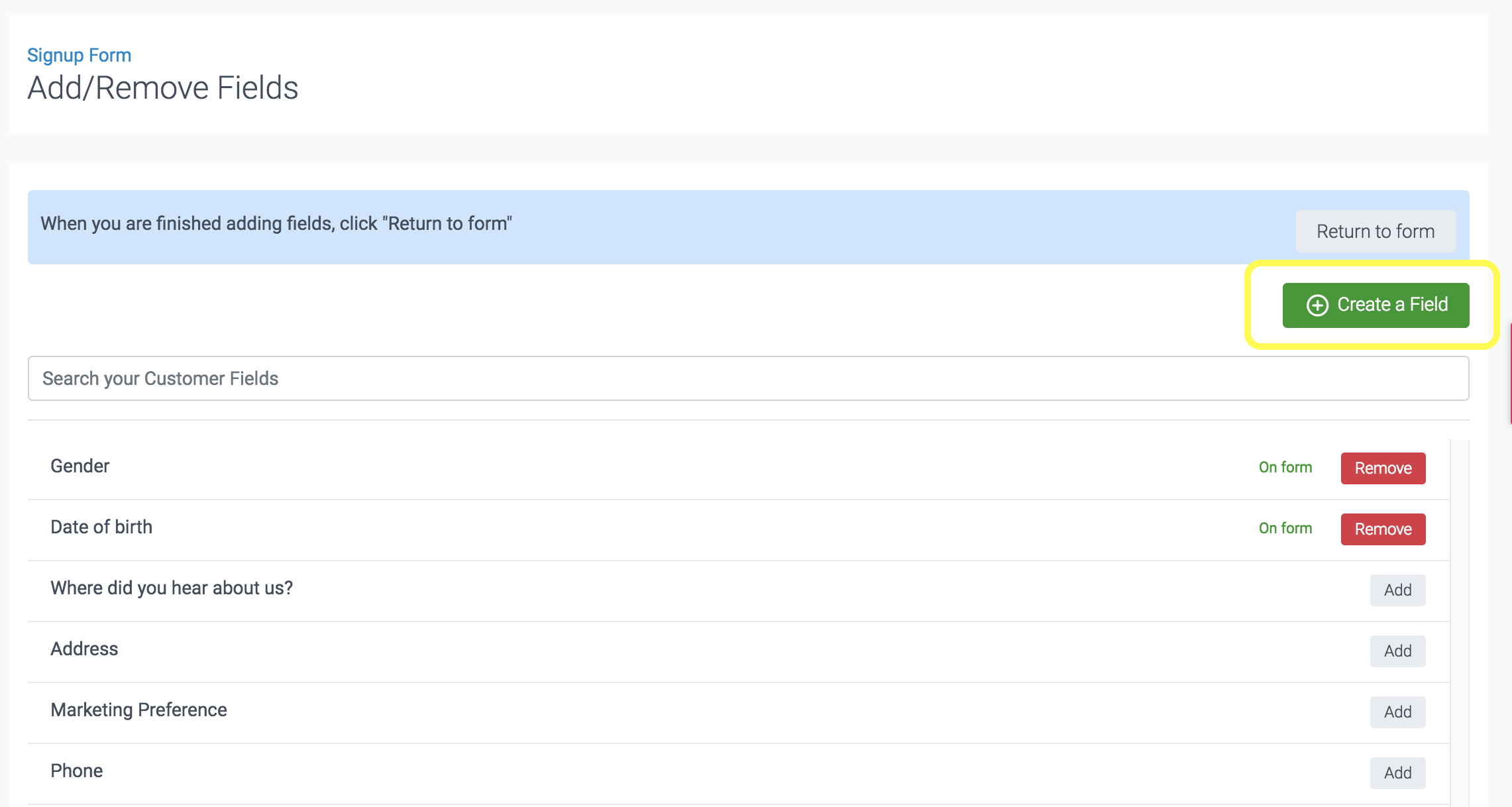Open the Signup Form breadcrumb link

79,55
